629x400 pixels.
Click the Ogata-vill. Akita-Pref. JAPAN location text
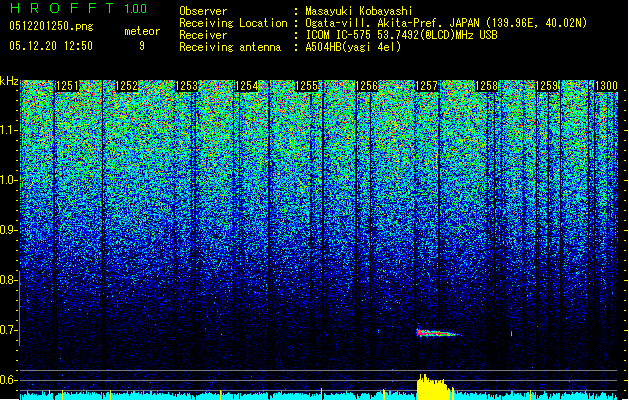click(x=446, y=23)
